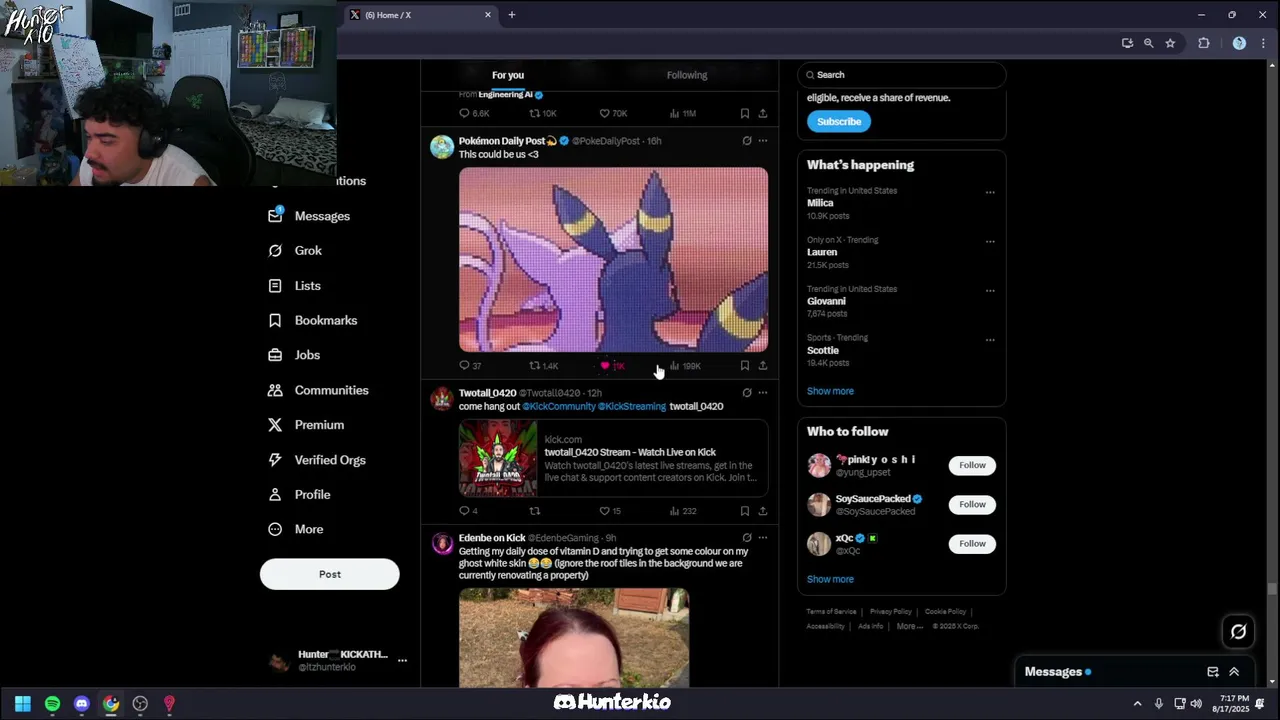Open Premium in the sidebar
This screenshot has width=1280, height=720.
pyautogui.click(x=305, y=425)
